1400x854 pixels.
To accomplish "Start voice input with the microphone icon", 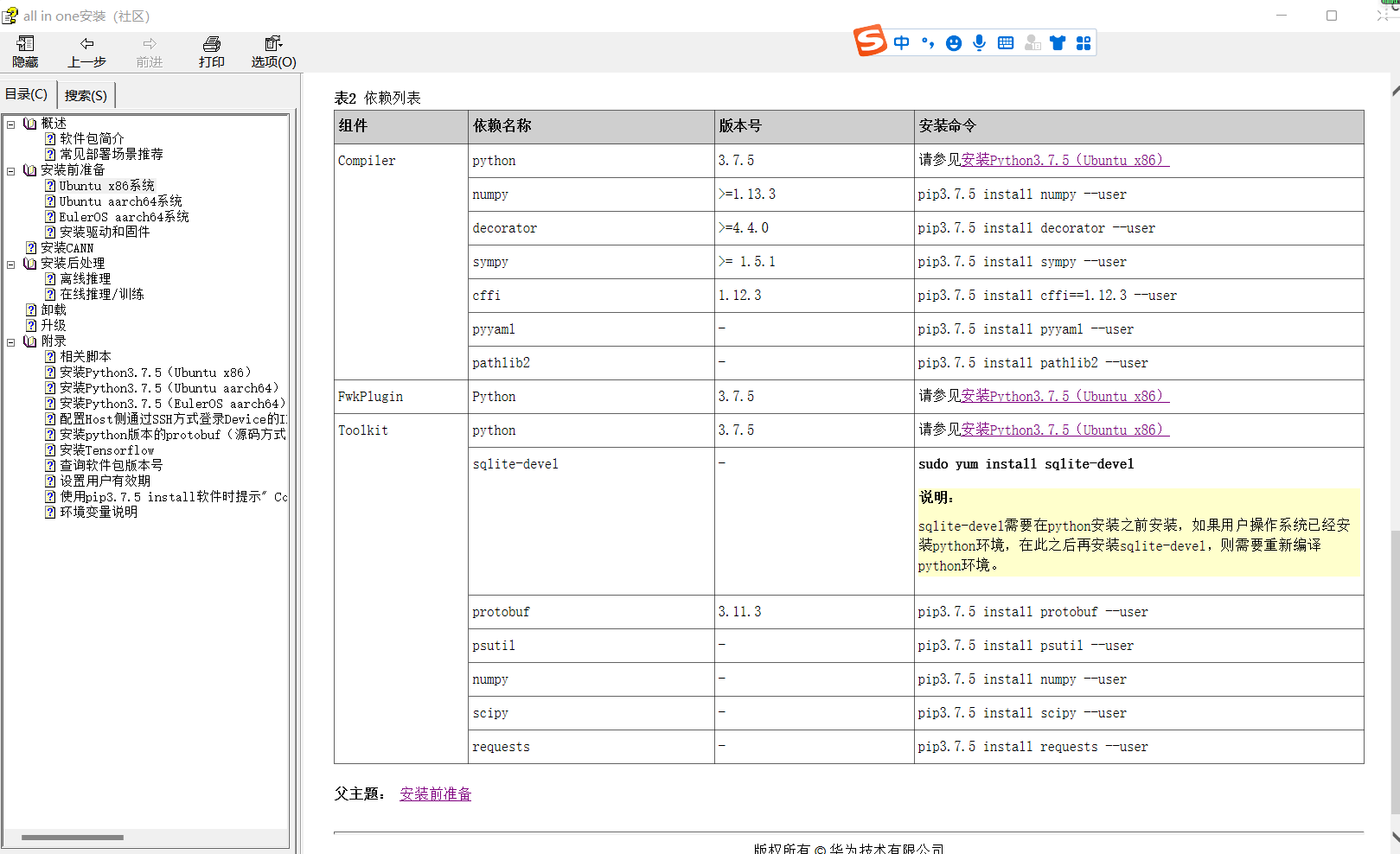I will click(x=979, y=43).
